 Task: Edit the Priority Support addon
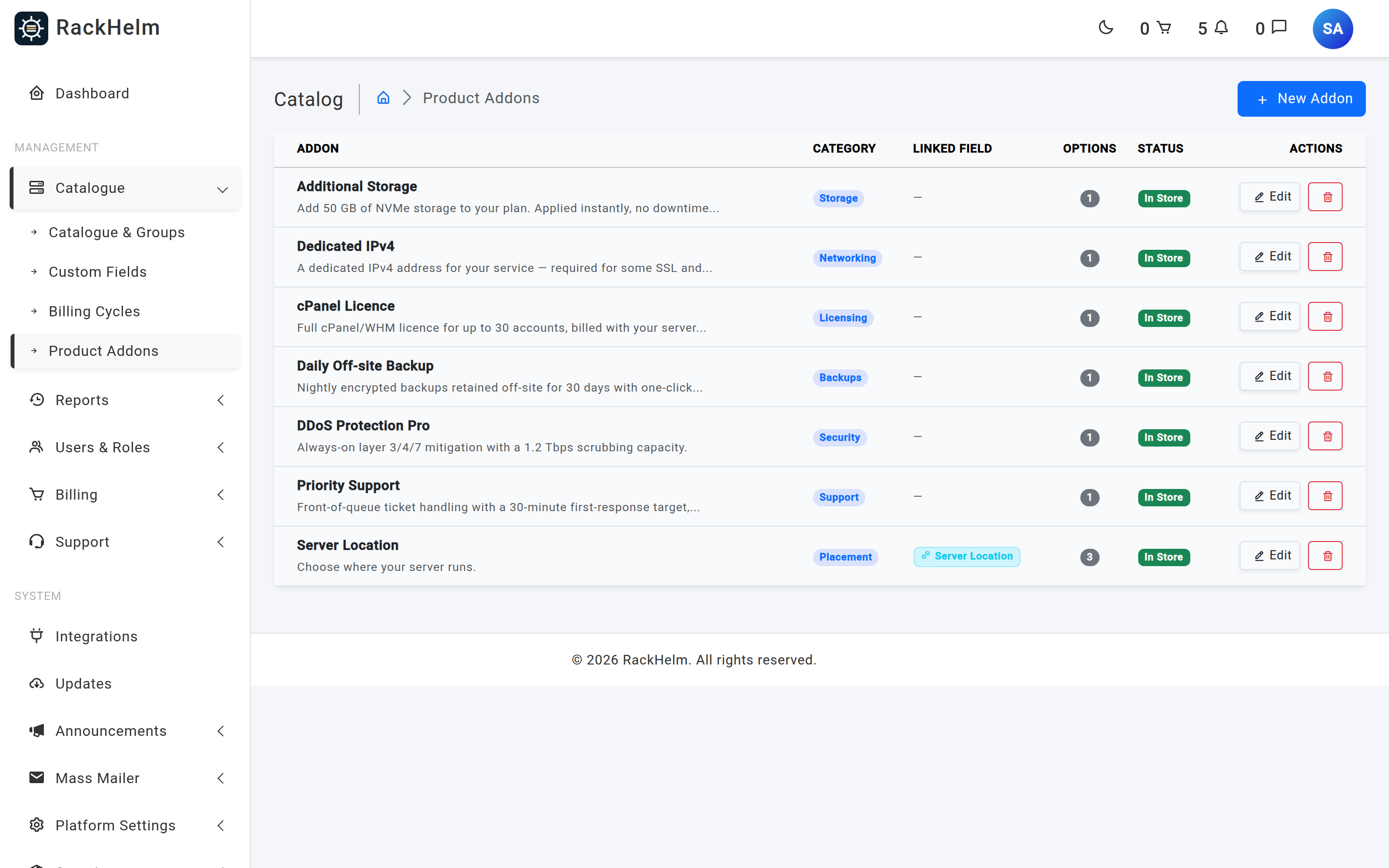tap(1269, 495)
